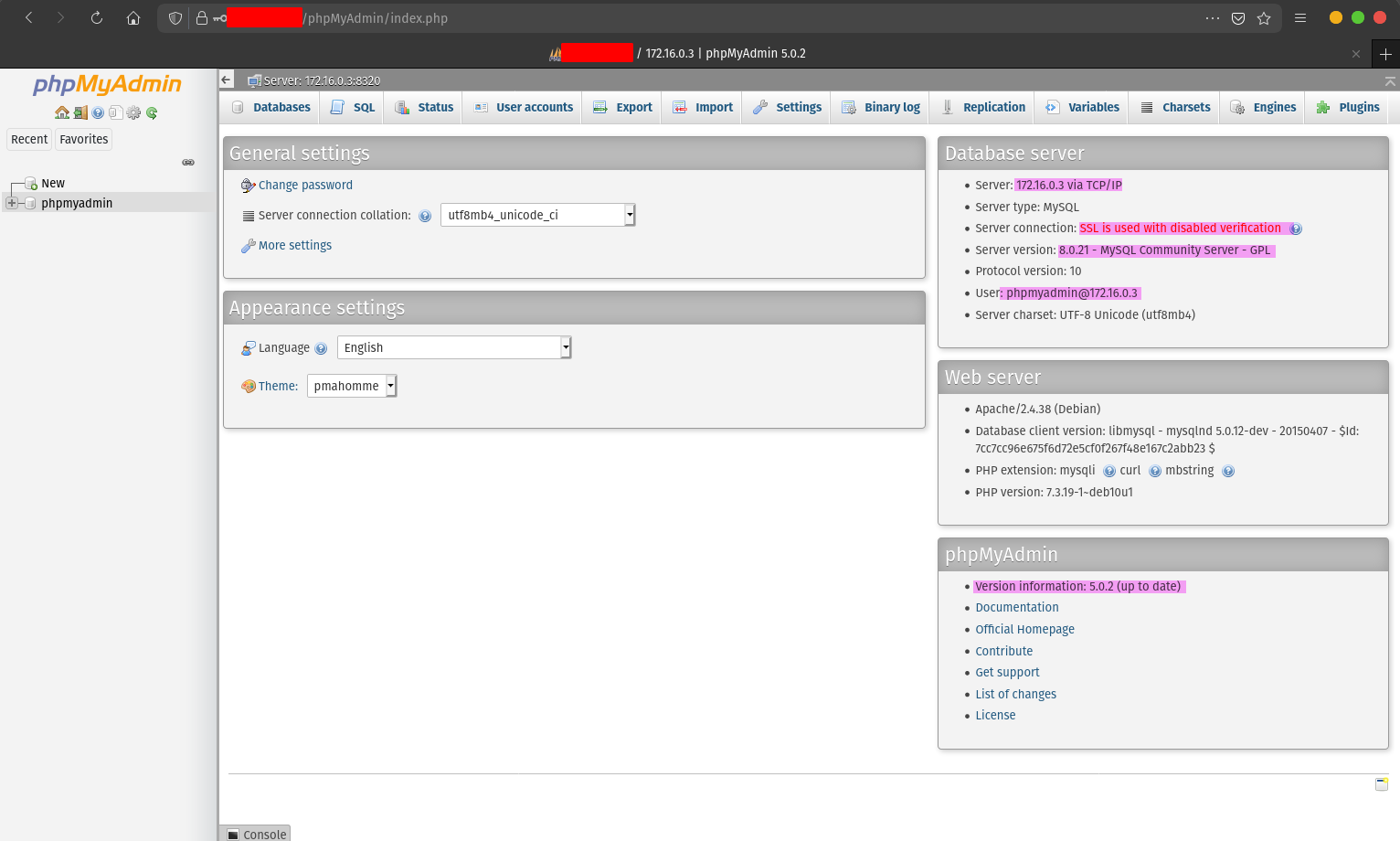1400x841 pixels.
Task: Click the Get support link
Action: point(1007,672)
